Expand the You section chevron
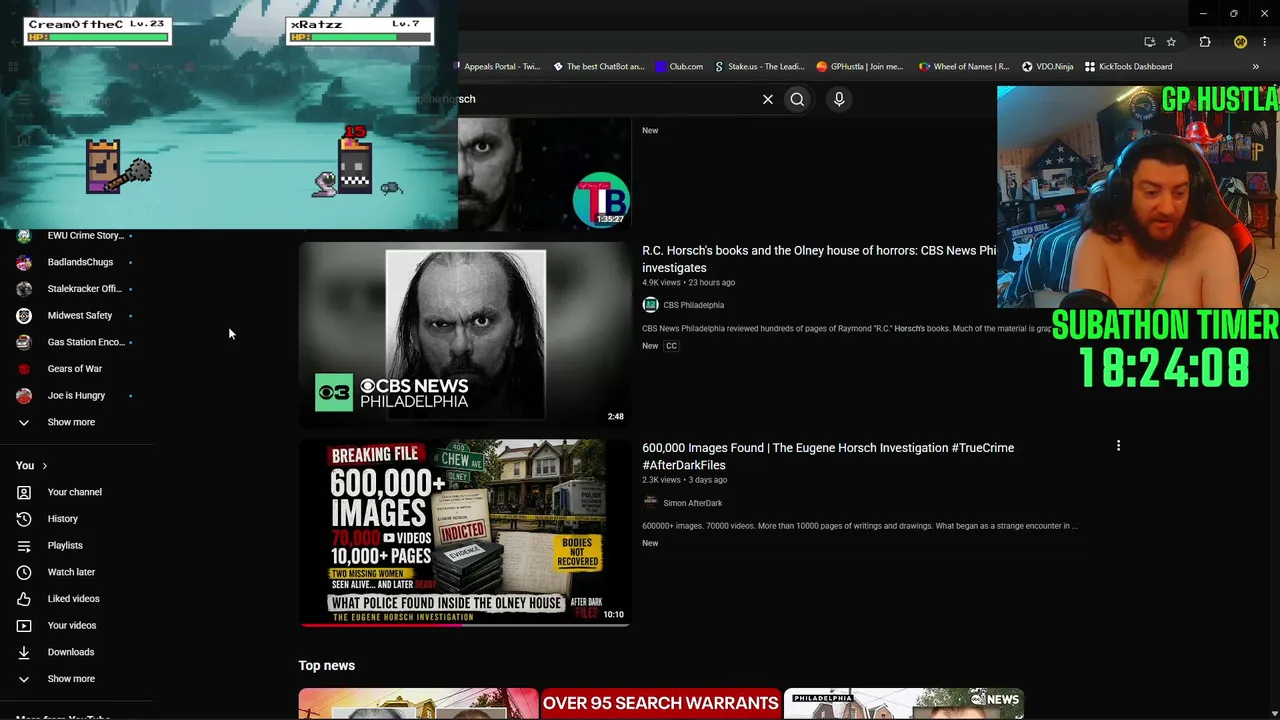 (45, 466)
